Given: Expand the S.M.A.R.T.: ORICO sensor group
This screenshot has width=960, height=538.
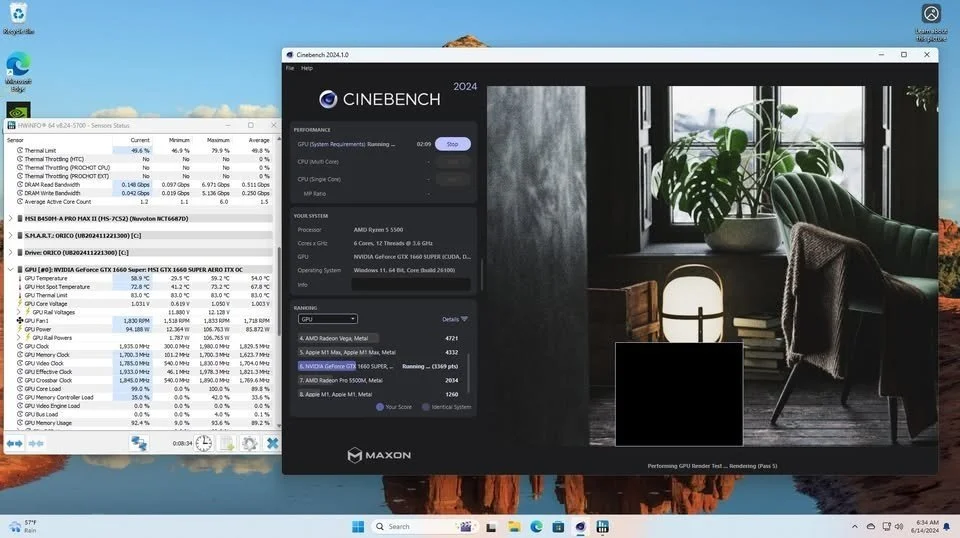Looking at the screenshot, I should pos(10,236).
